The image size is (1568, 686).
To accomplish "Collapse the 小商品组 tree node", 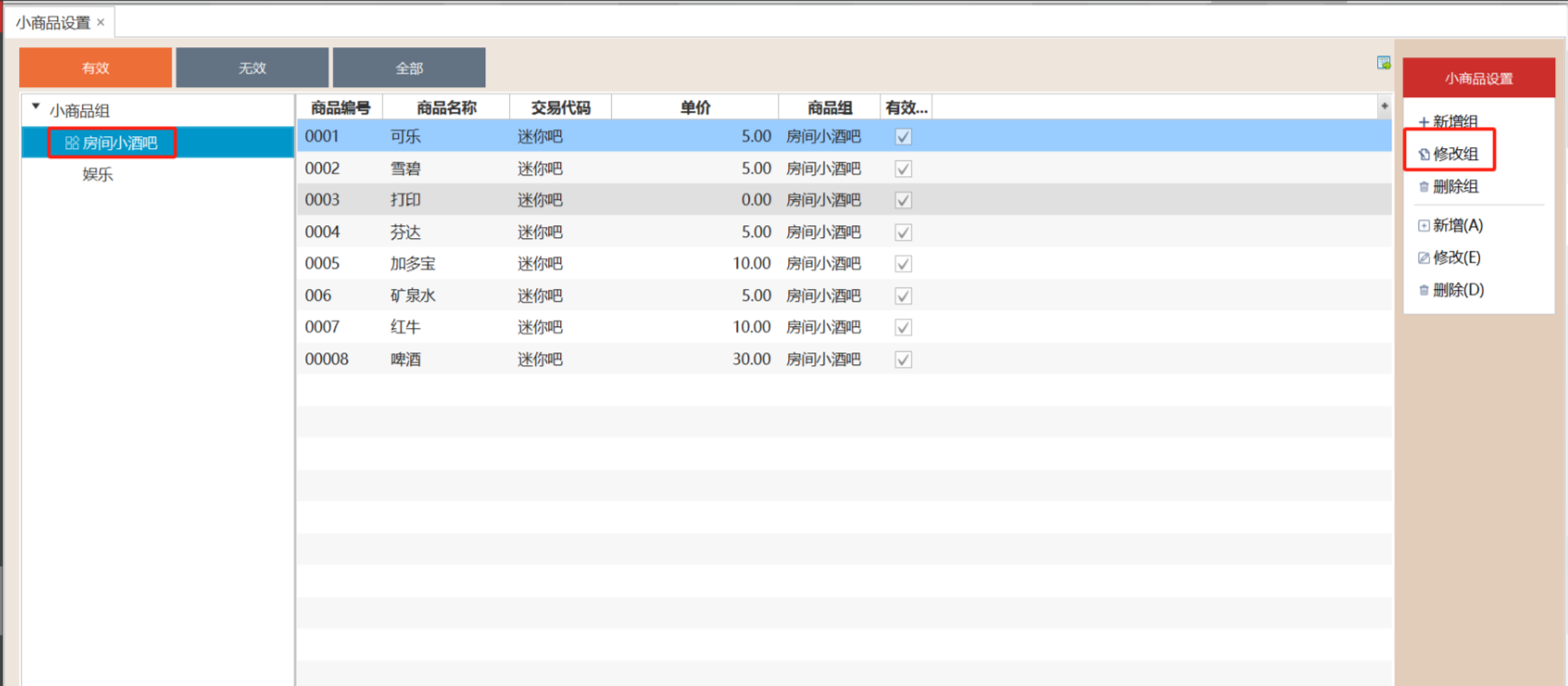I will pos(36,108).
